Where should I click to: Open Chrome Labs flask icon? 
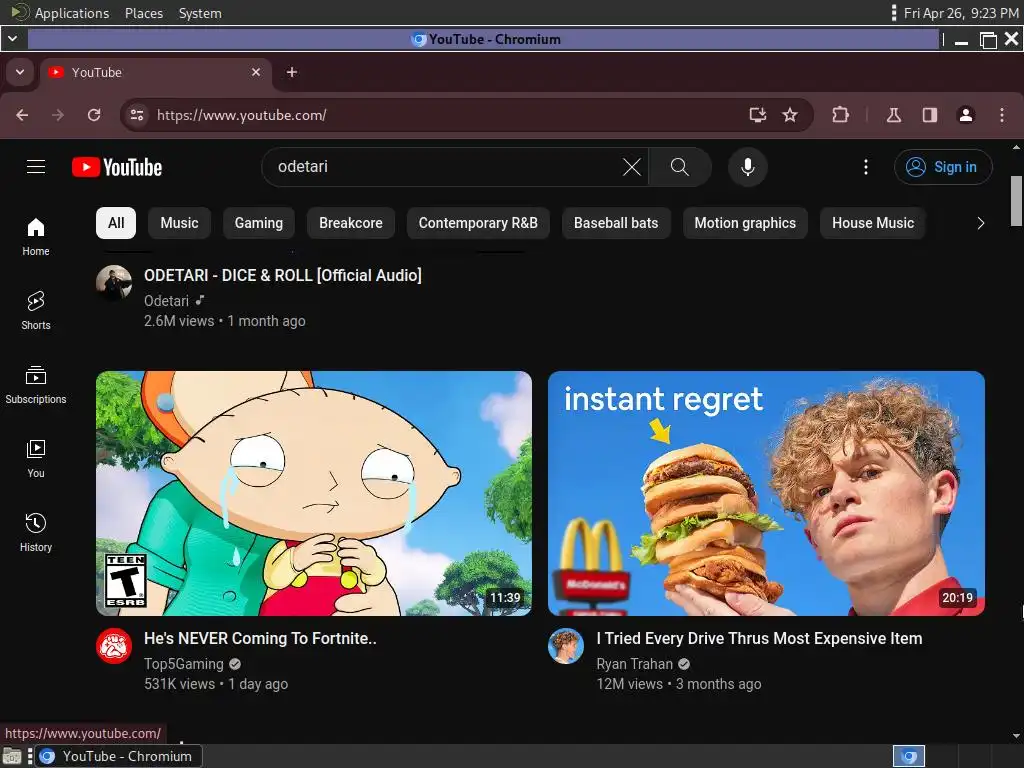[894, 115]
